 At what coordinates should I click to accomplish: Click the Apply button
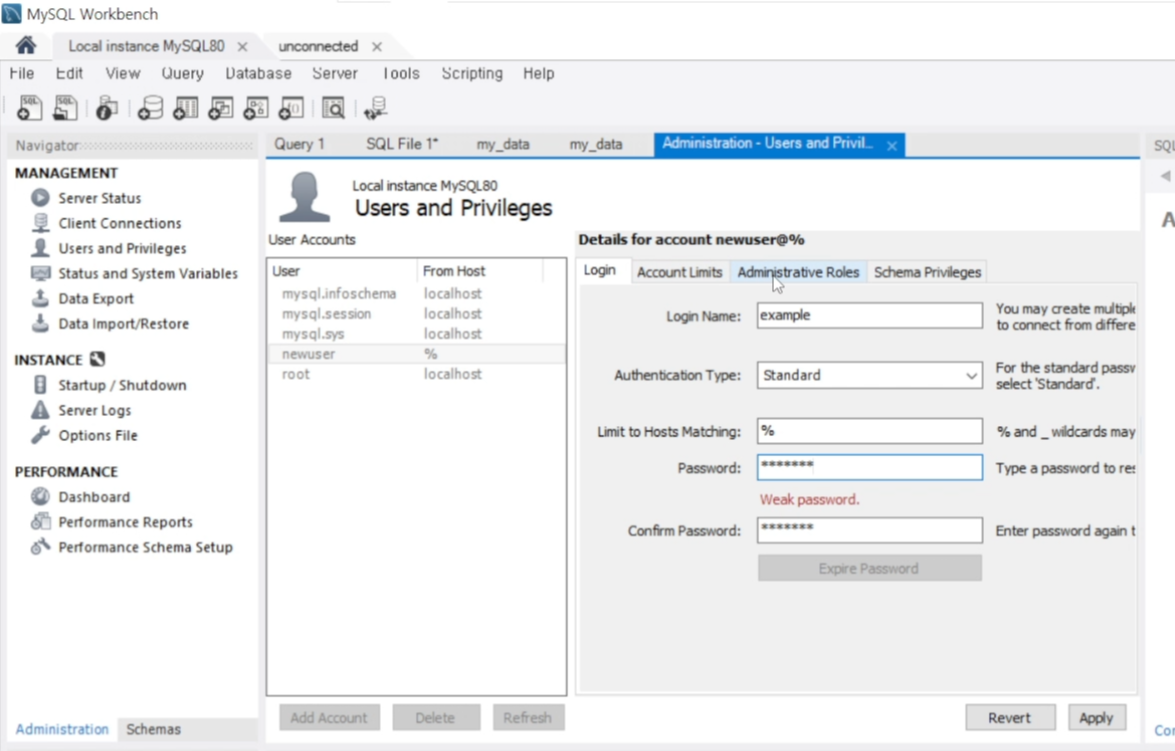click(x=1096, y=718)
